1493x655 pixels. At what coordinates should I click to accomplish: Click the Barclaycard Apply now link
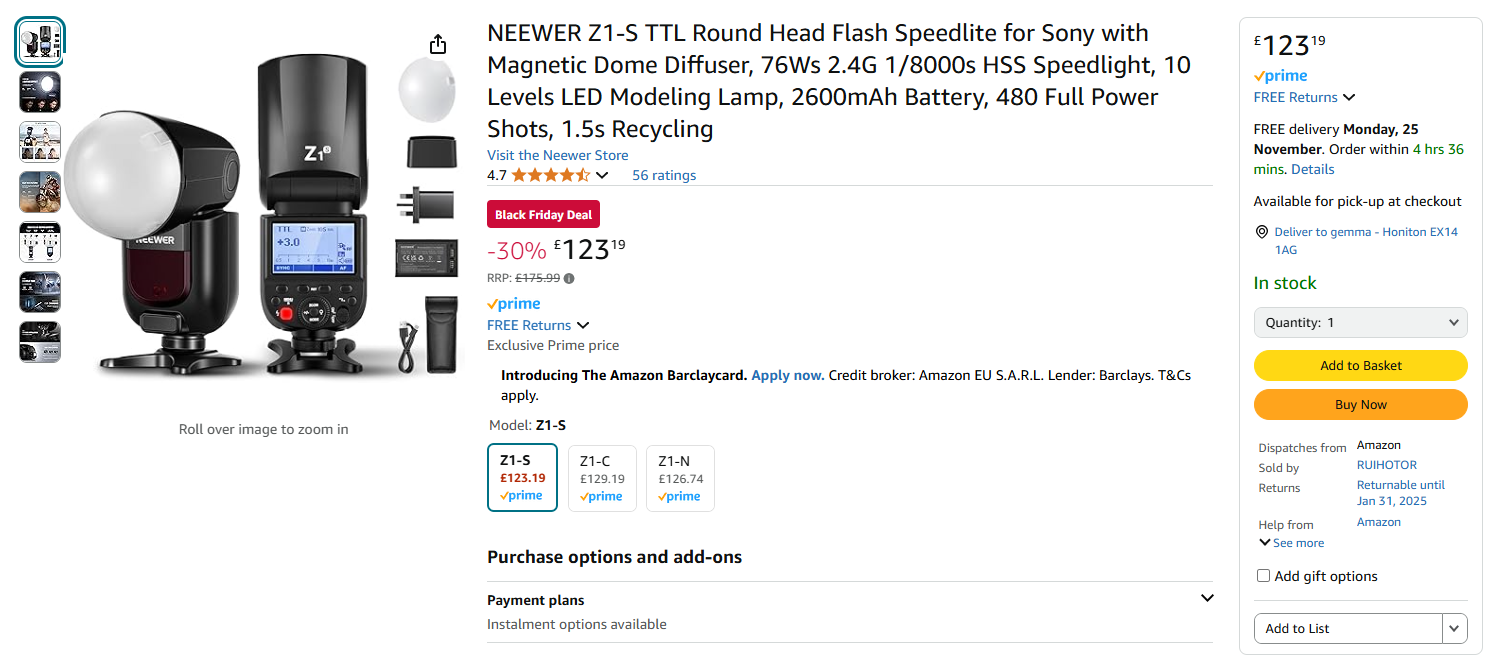pyautogui.click(x=788, y=375)
